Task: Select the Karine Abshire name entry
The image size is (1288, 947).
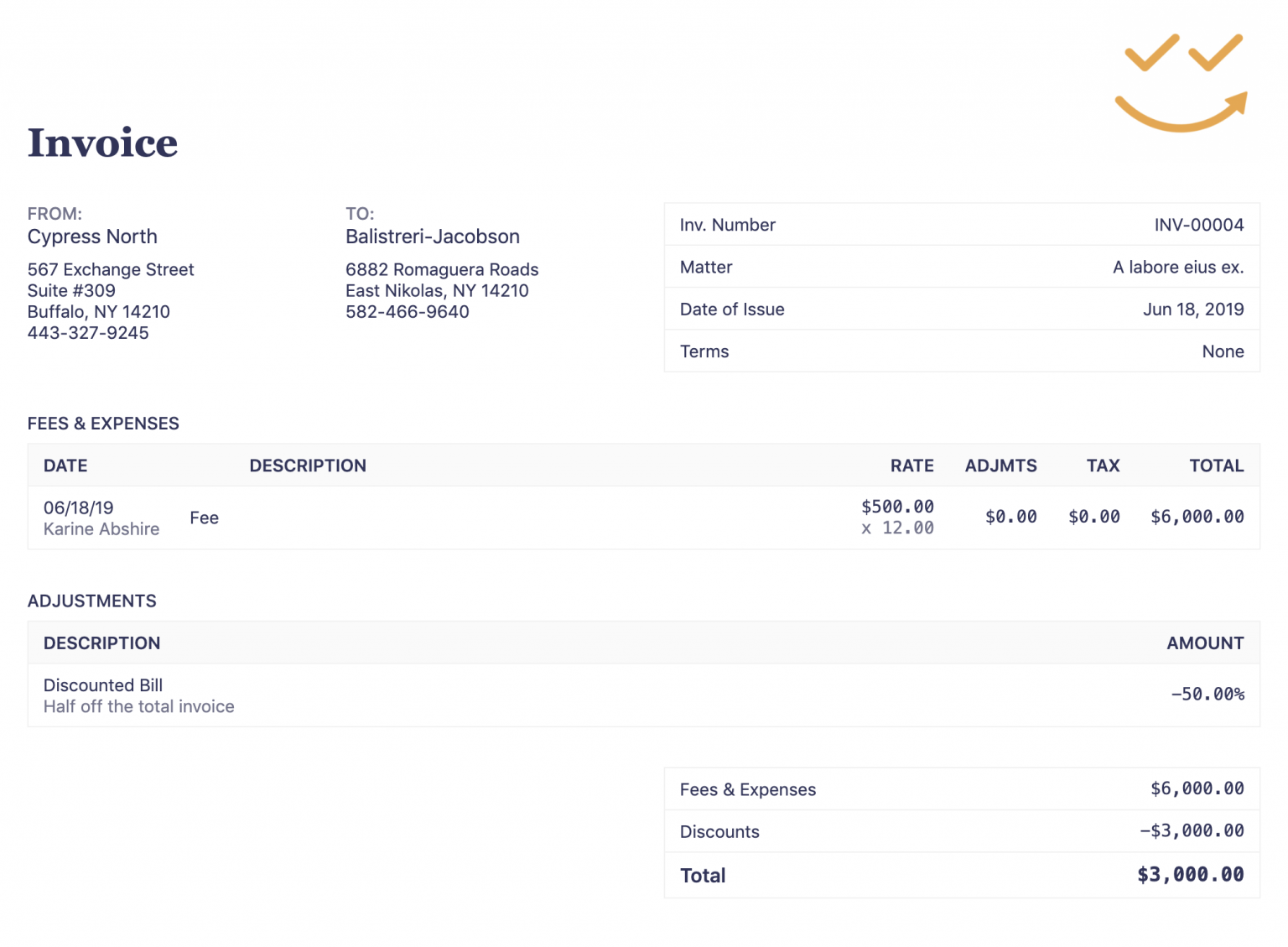Action: (101, 529)
